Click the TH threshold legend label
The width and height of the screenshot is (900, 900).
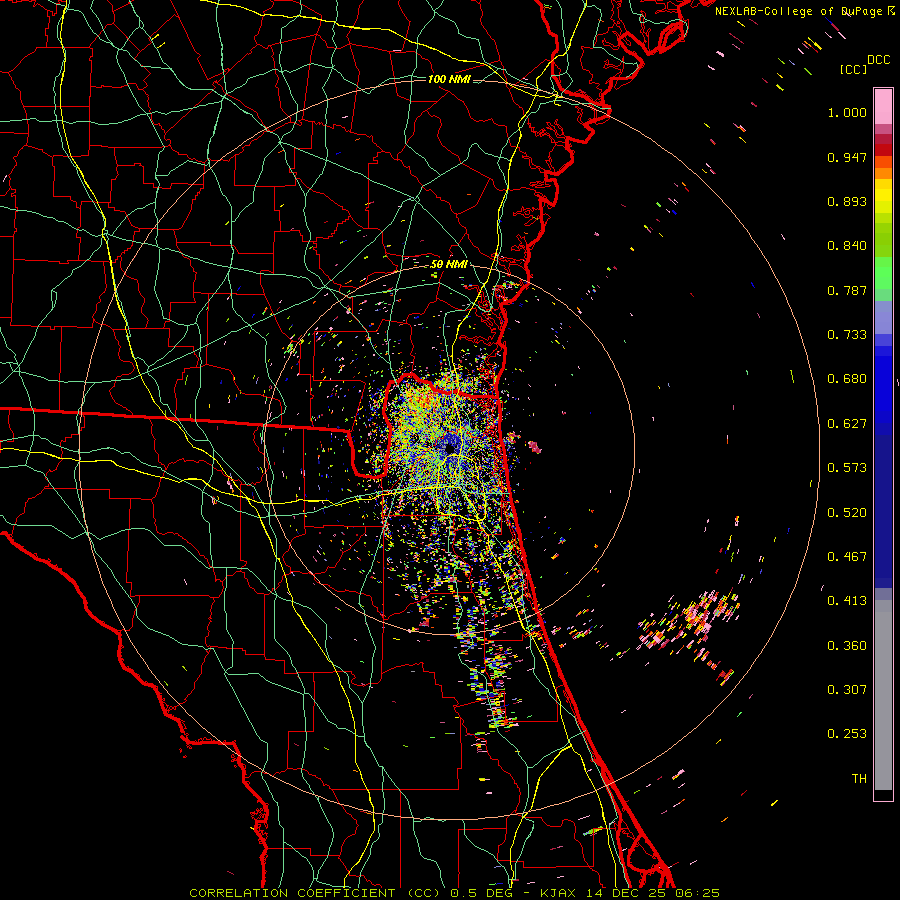(x=859, y=779)
